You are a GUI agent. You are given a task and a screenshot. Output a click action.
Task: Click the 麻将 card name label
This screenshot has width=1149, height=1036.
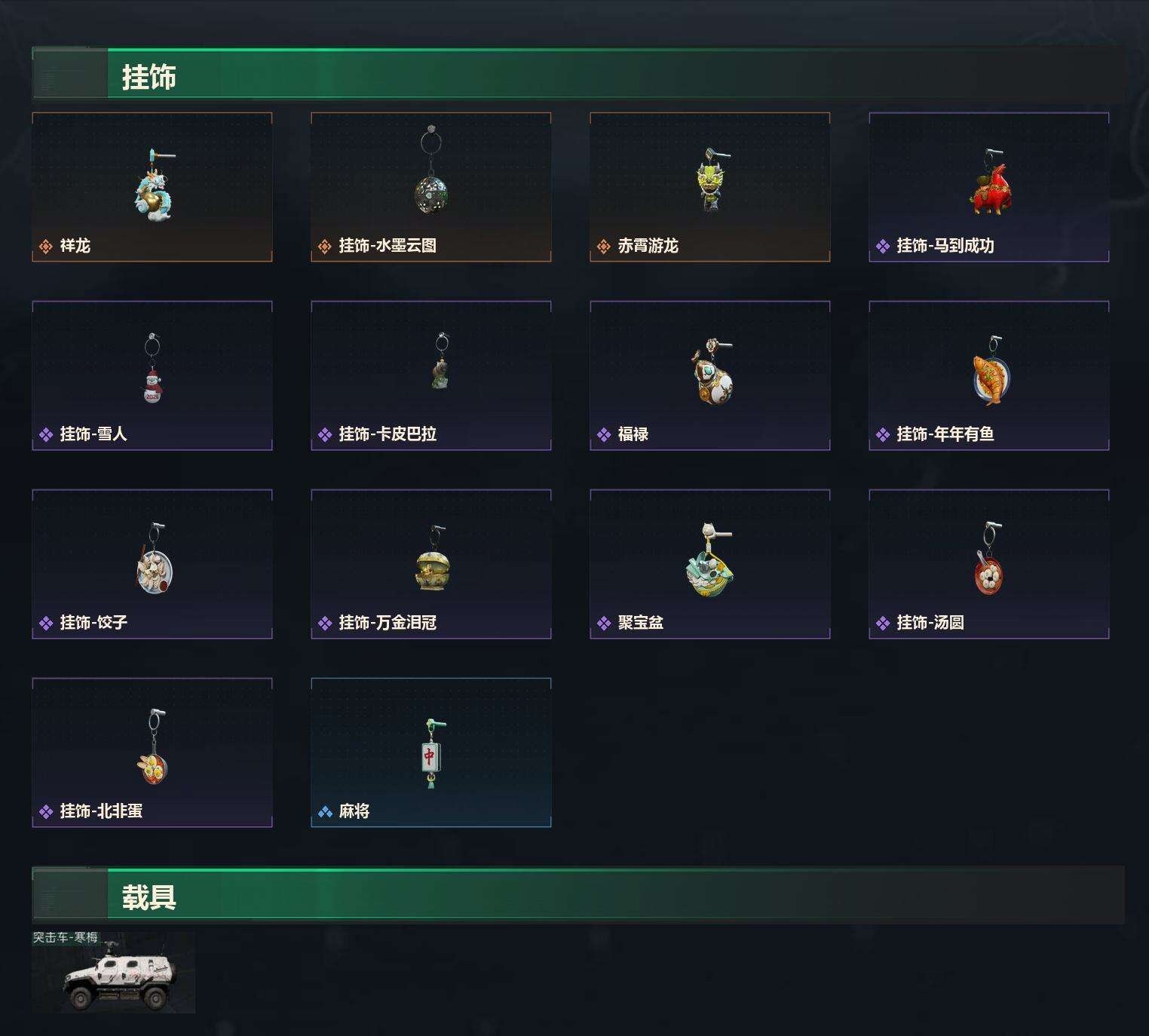tap(354, 811)
